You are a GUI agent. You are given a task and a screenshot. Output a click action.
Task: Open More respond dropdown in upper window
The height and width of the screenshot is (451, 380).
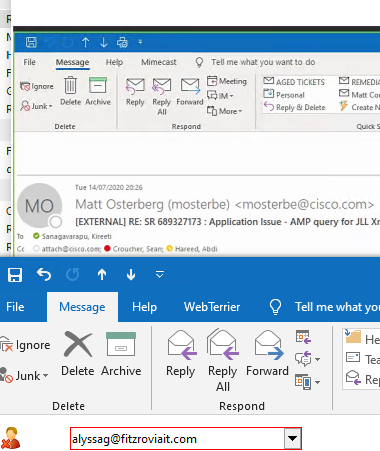click(x=224, y=111)
